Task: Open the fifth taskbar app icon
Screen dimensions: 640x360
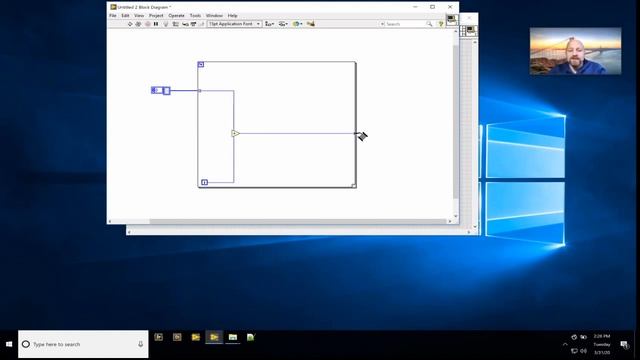Action: point(233,337)
